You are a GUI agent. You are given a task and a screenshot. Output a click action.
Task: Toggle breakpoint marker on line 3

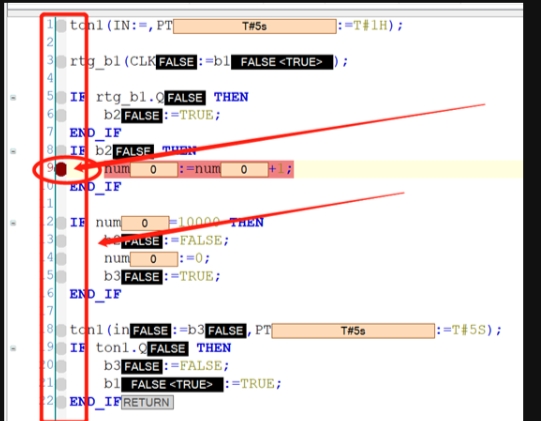61,62
